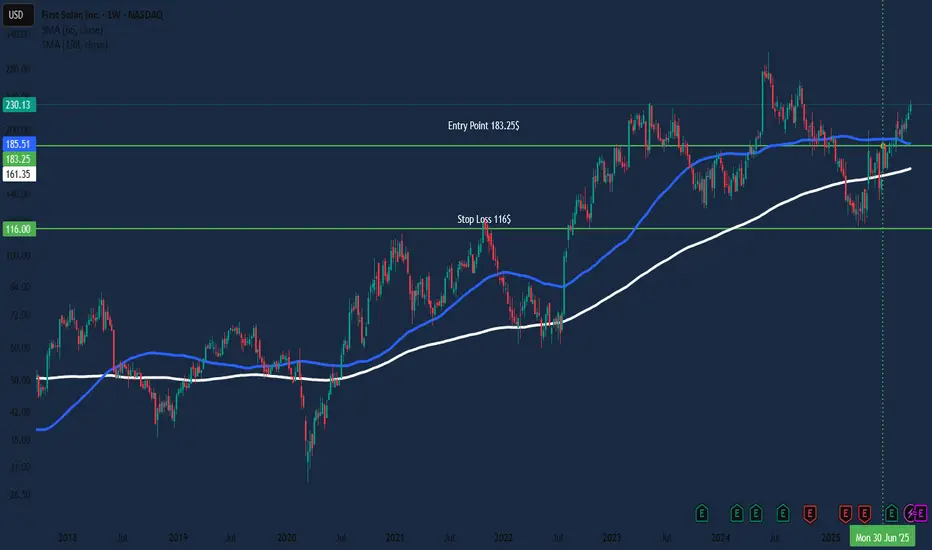This screenshot has height=550, width=932.
Task: Click the purple lightning event icon
Action: (911, 513)
